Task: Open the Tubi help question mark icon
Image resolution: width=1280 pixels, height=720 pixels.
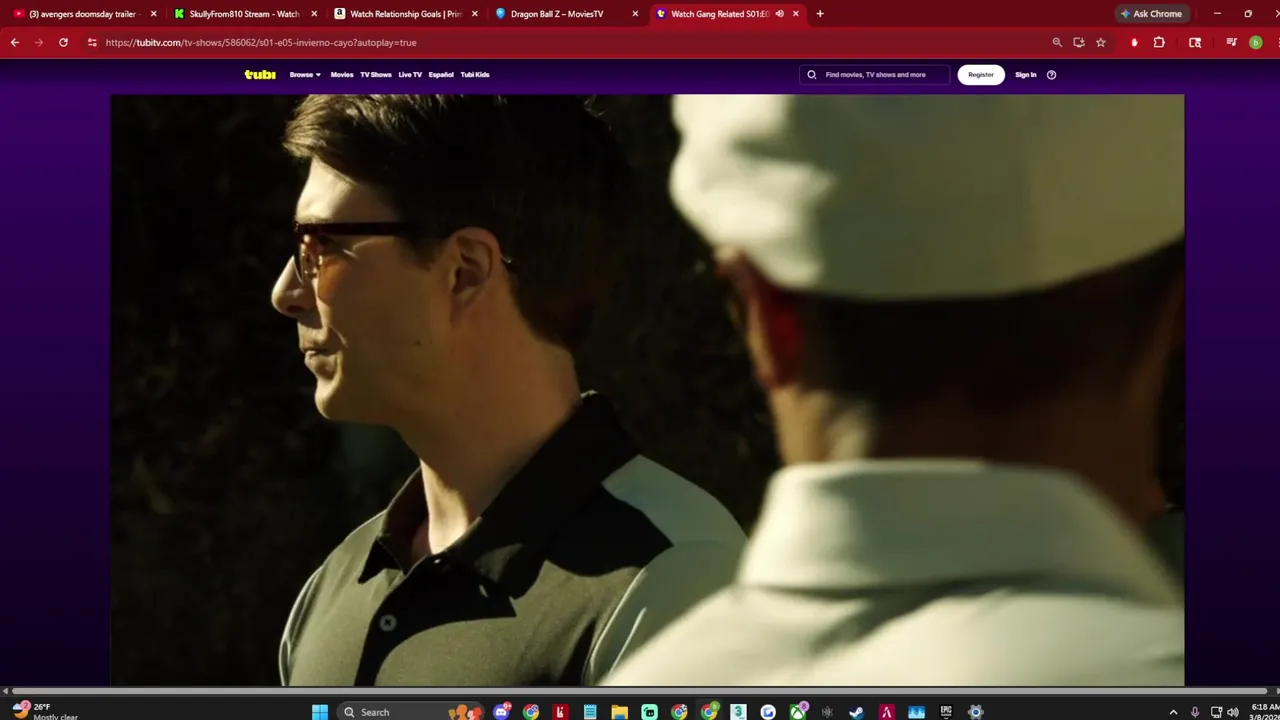Action: click(1051, 75)
